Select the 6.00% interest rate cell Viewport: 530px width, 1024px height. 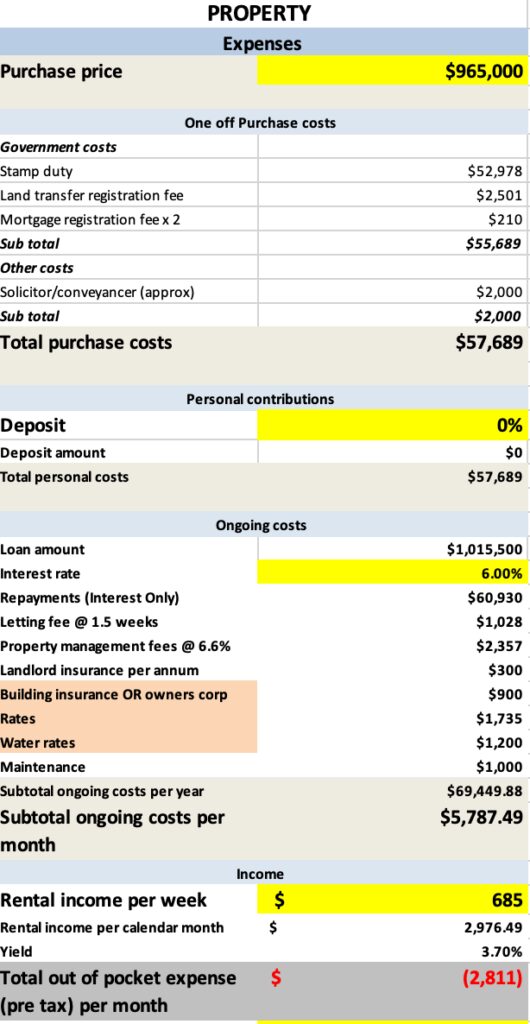coord(393,573)
